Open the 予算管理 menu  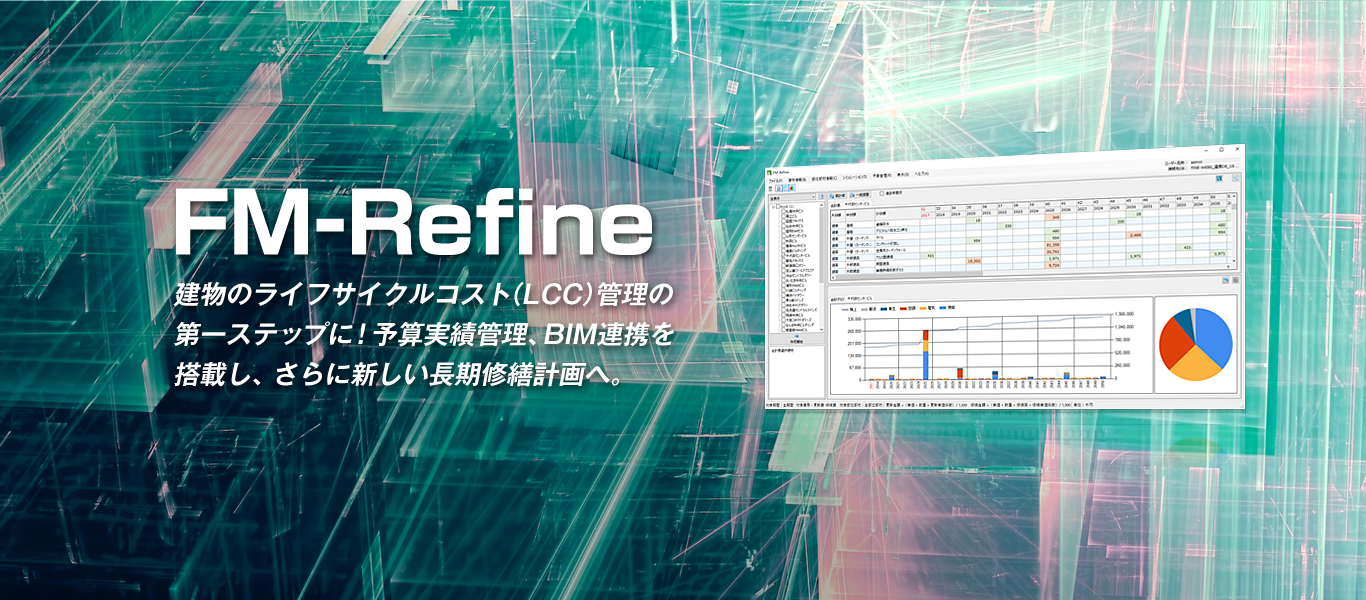point(882,176)
